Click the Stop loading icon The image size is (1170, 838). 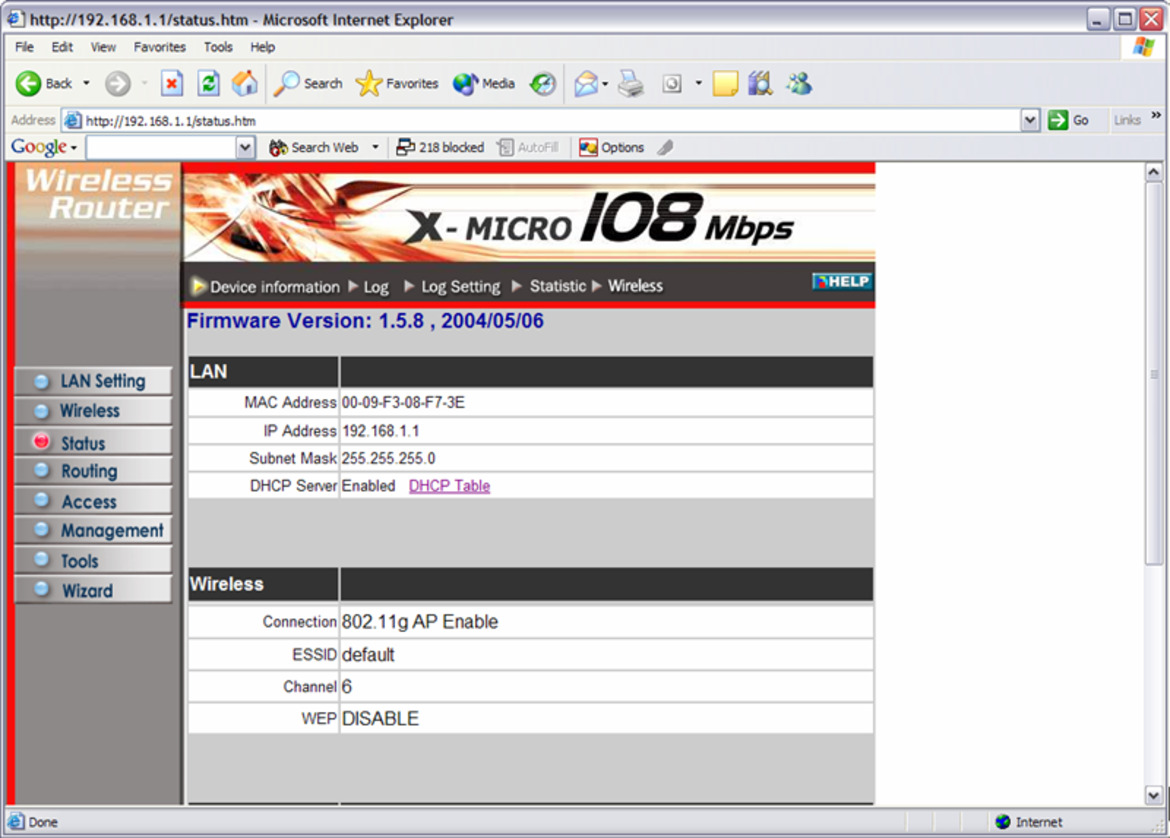pyautogui.click(x=172, y=84)
